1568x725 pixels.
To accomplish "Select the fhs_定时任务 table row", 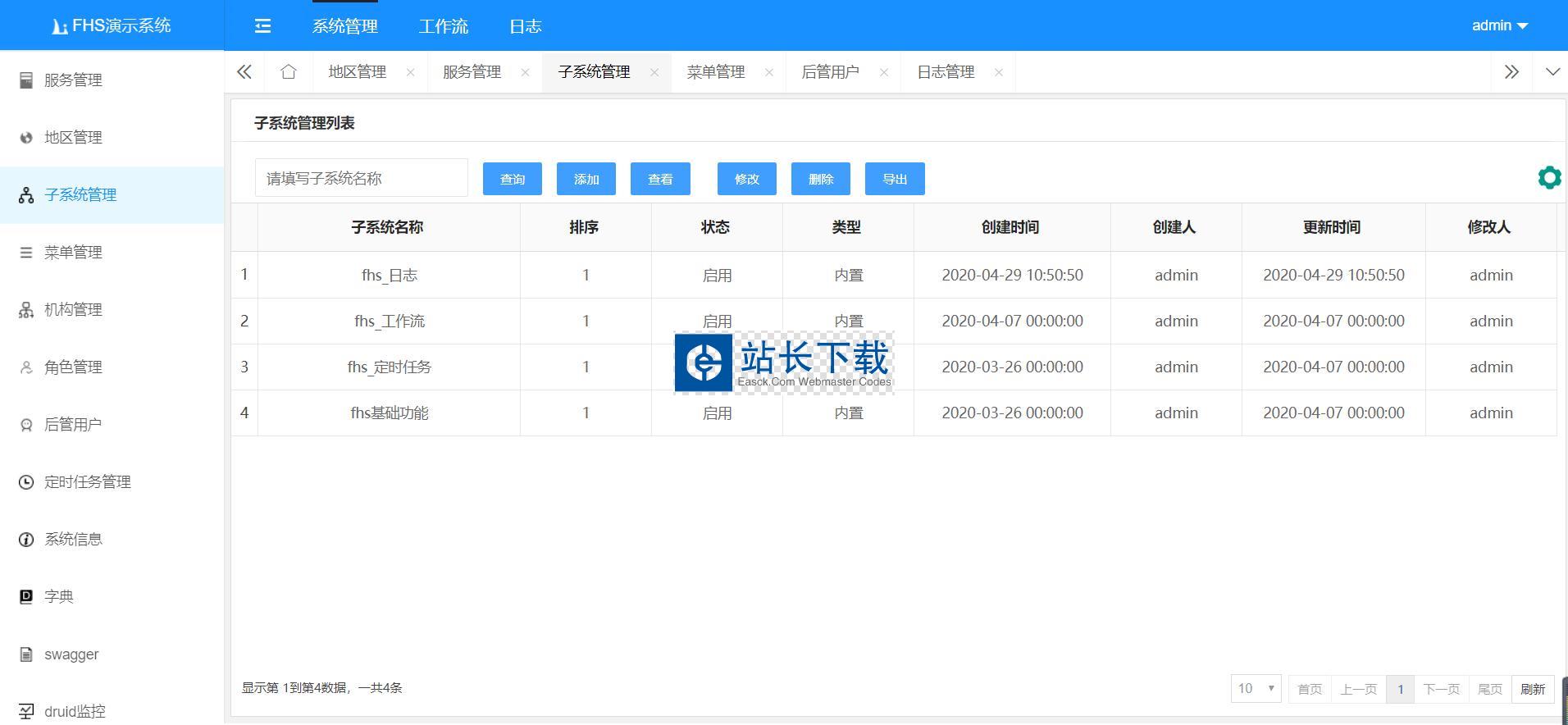I will (389, 367).
